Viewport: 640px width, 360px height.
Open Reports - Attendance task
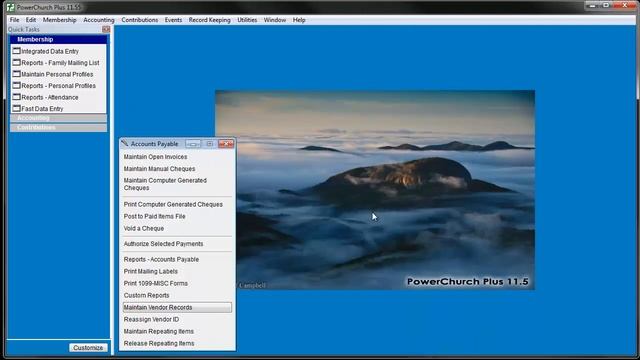tap(50, 97)
